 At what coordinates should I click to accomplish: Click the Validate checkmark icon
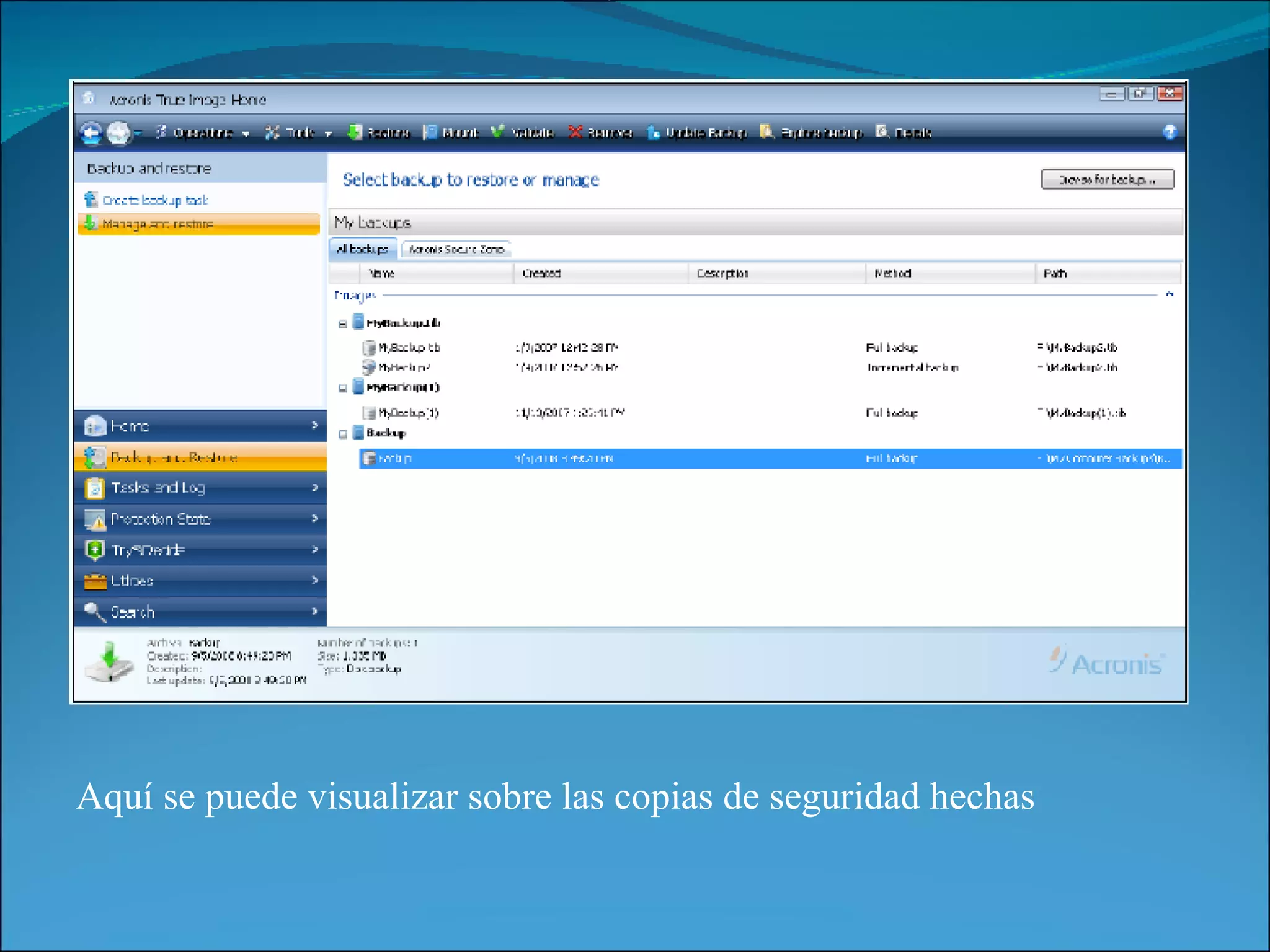tap(497, 132)
